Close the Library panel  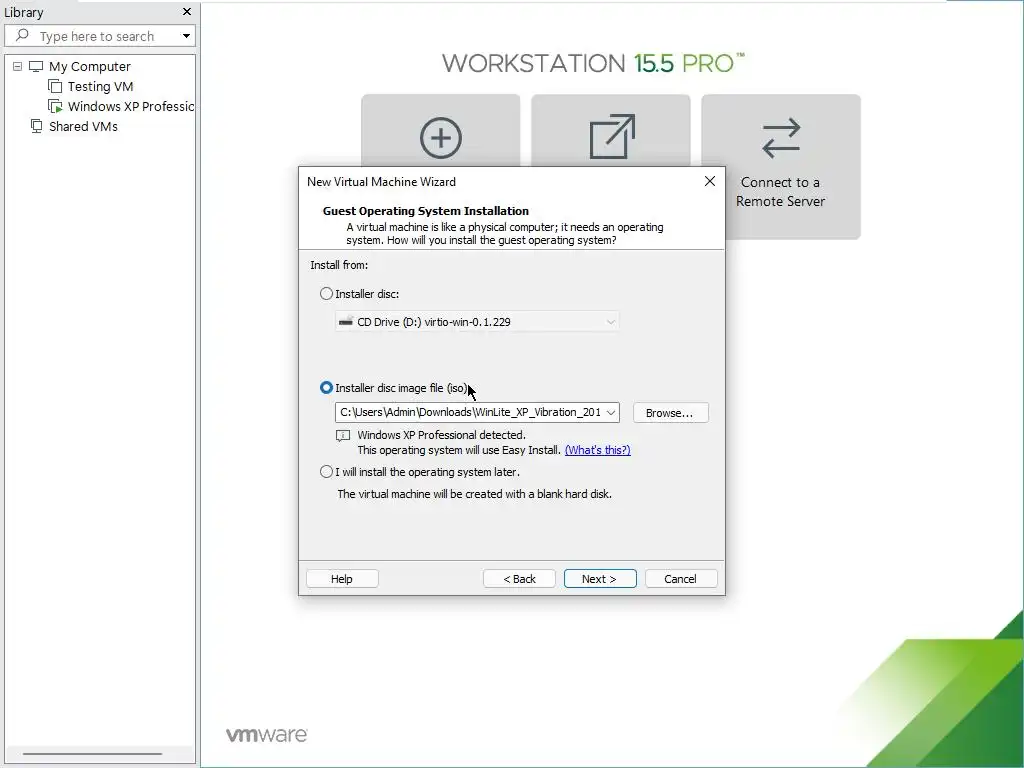coord(187,12)
